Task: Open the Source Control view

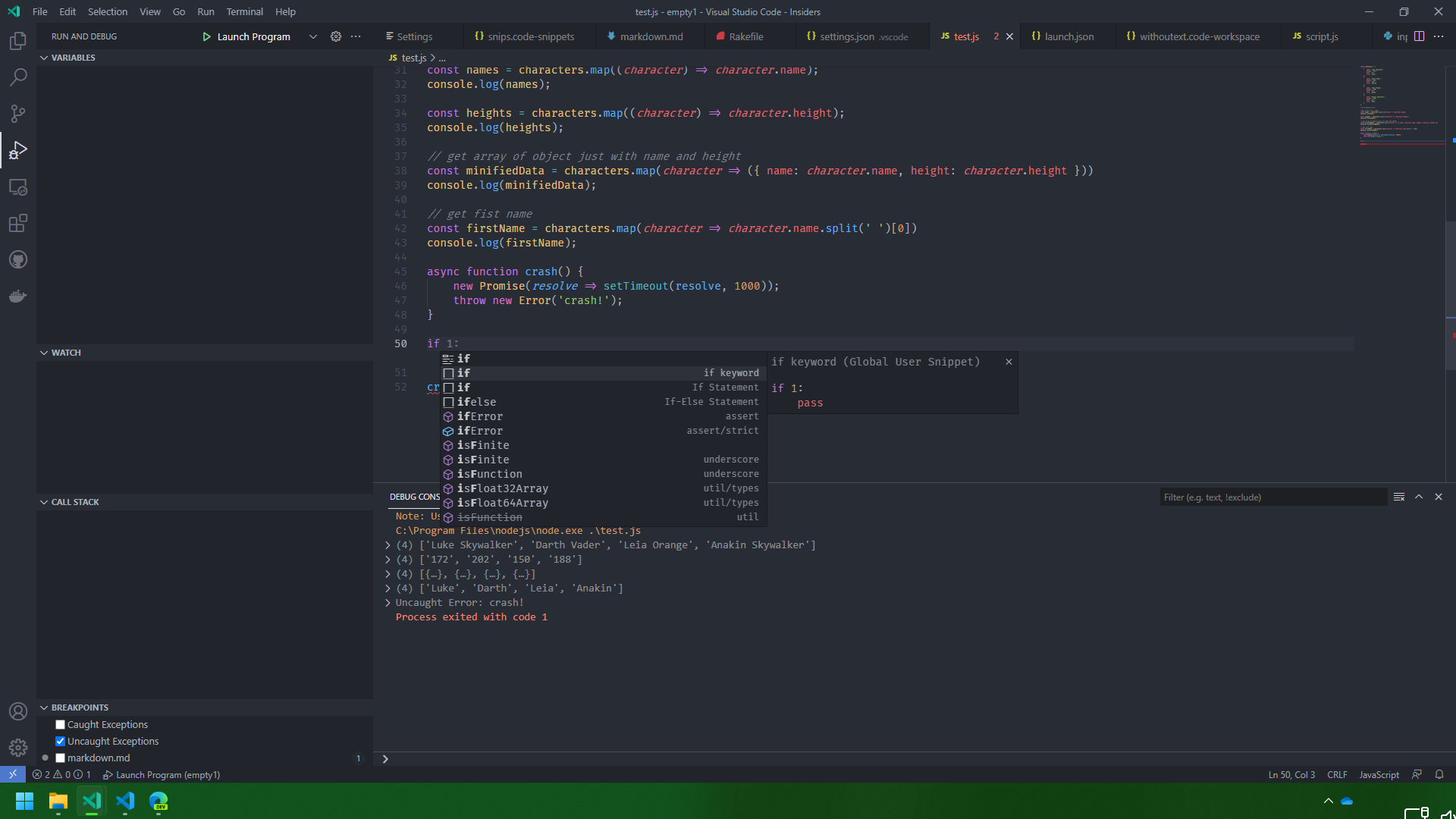Action: 17,113
